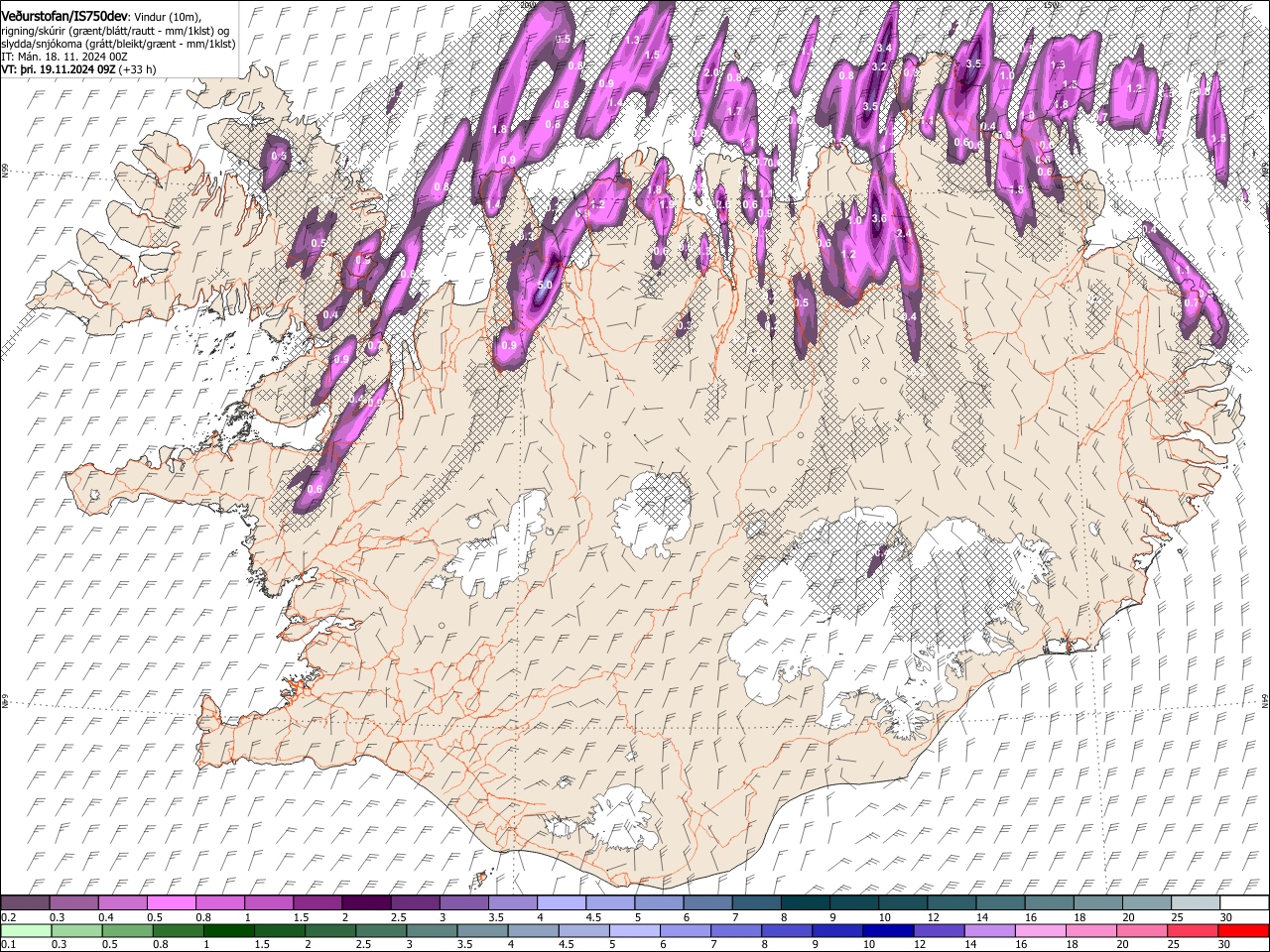
Task: Pick the bright red swatch ending the rain legend
Action: 1242,930
